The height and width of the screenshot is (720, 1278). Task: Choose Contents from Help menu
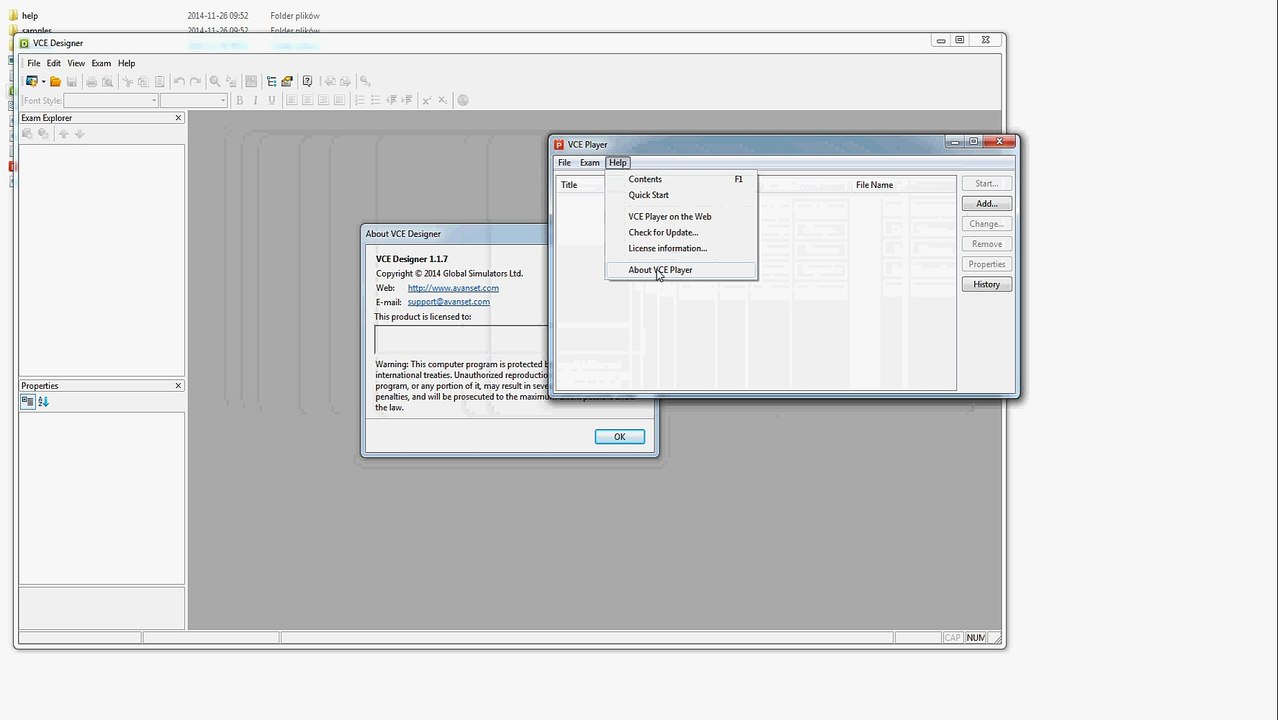coord(681,179)
